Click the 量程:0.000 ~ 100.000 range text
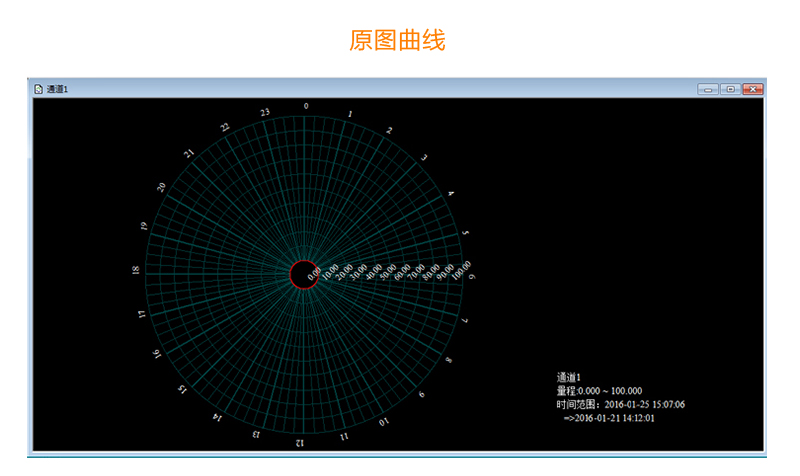Screen dimensions: 800x476 (599, 390)
